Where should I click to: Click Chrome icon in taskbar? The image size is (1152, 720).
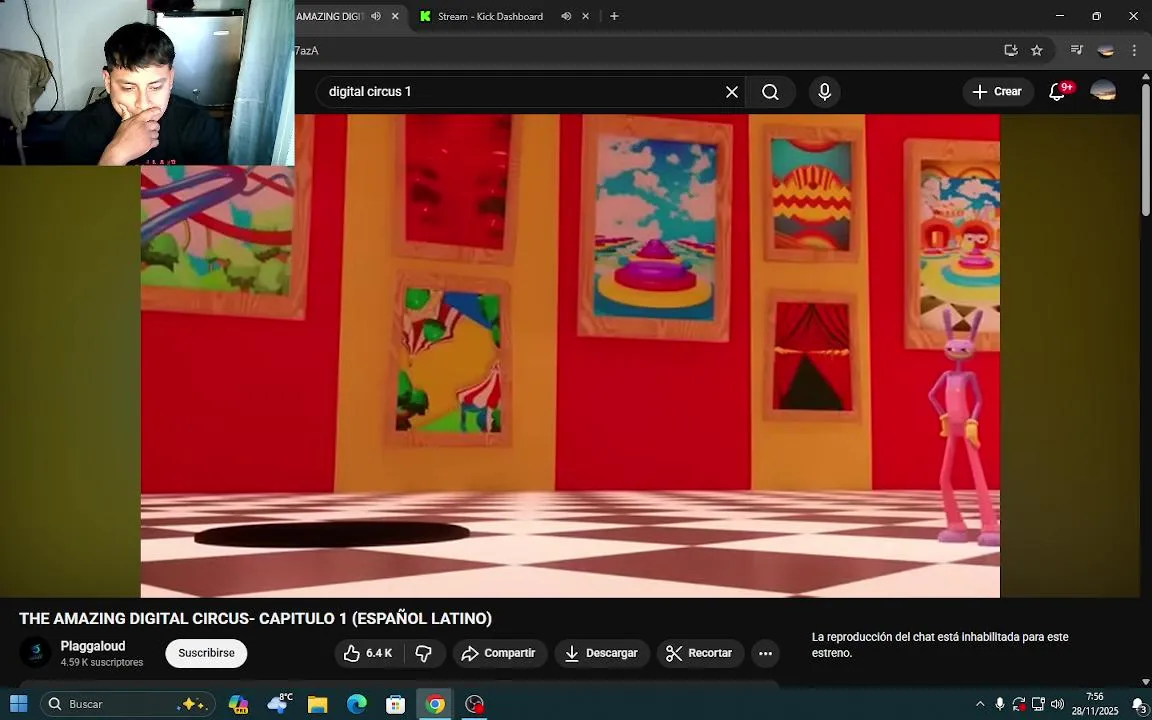(435, 705)
